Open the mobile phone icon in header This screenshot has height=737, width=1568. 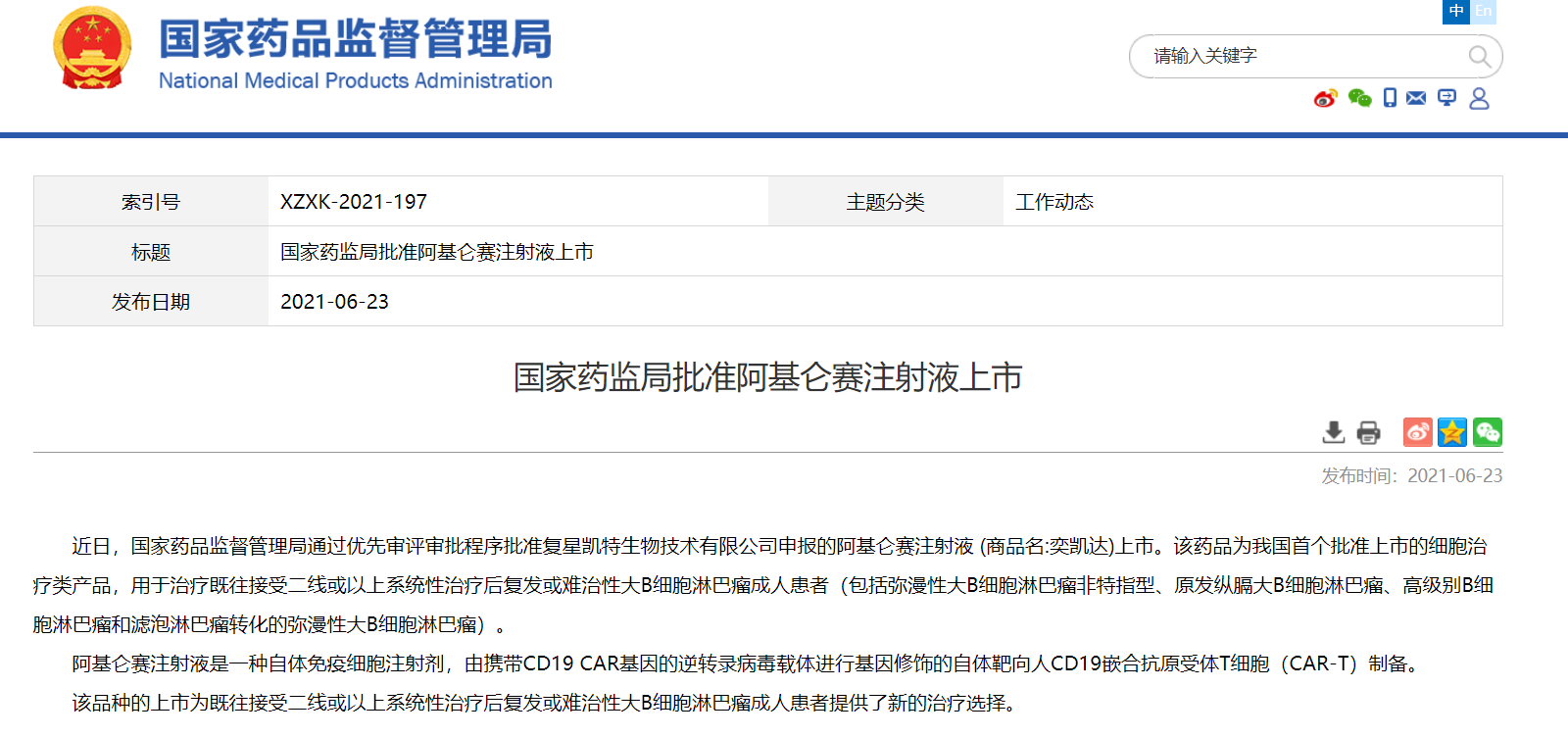[x=1390, y=98]
